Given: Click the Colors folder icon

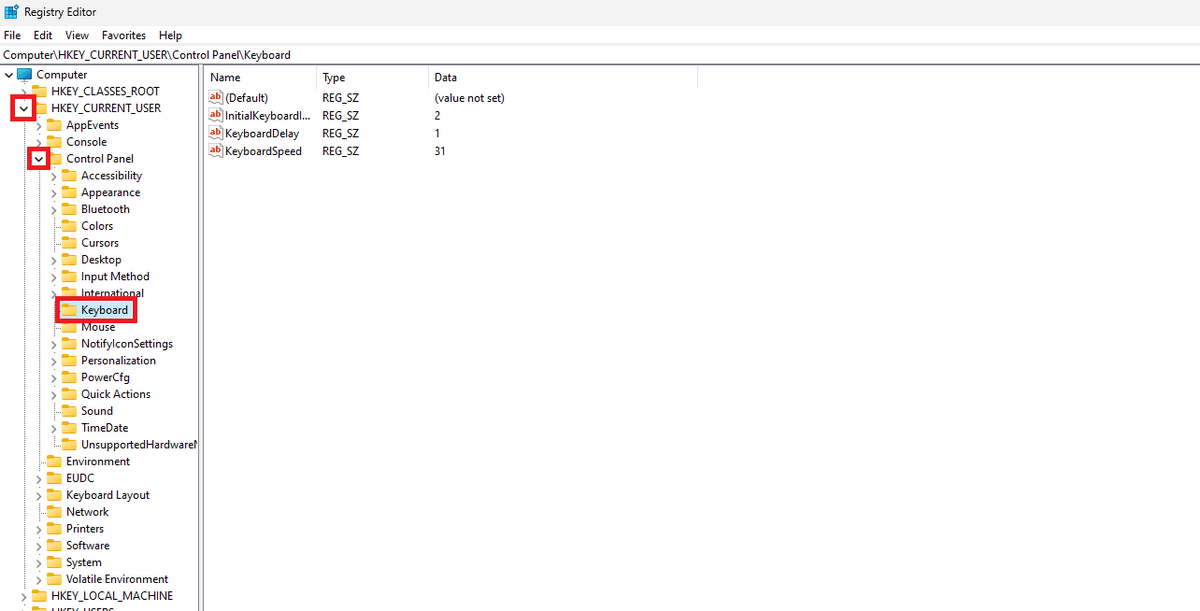Looking at the screenshot, I should [x=69, y=226].
